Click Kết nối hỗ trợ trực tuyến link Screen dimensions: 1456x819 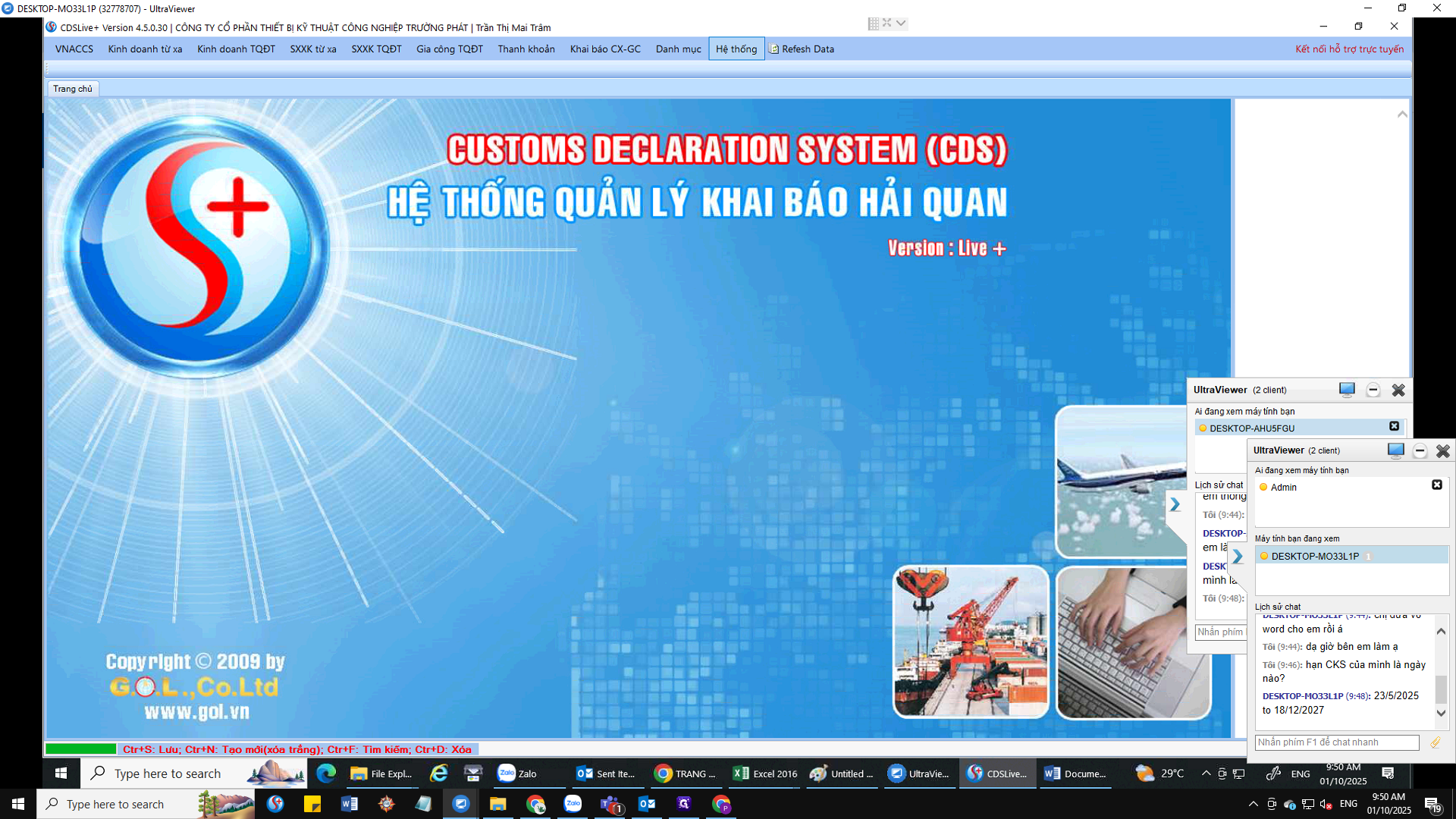[1348, 49]
